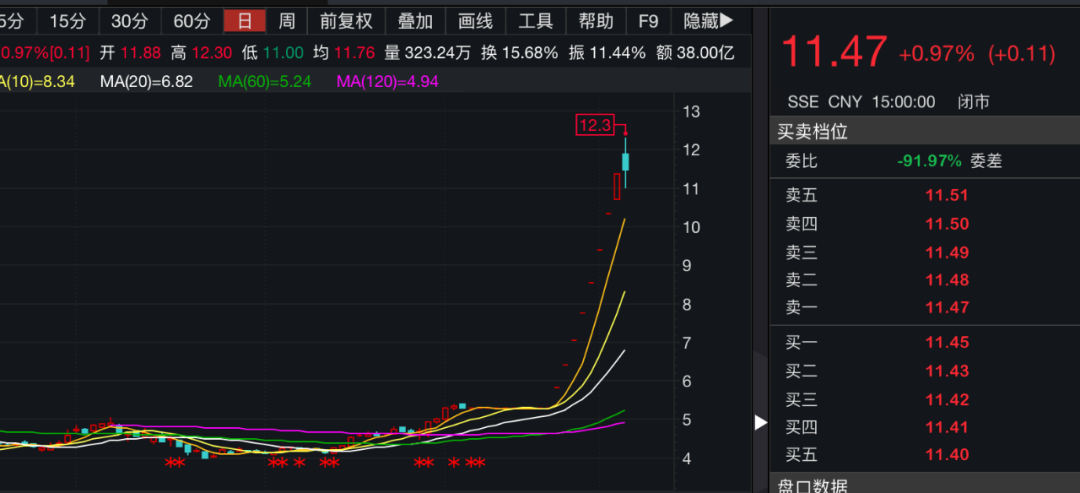
Task: Hide the side panel with 隐藏 arrow
Action: point(708,21)
